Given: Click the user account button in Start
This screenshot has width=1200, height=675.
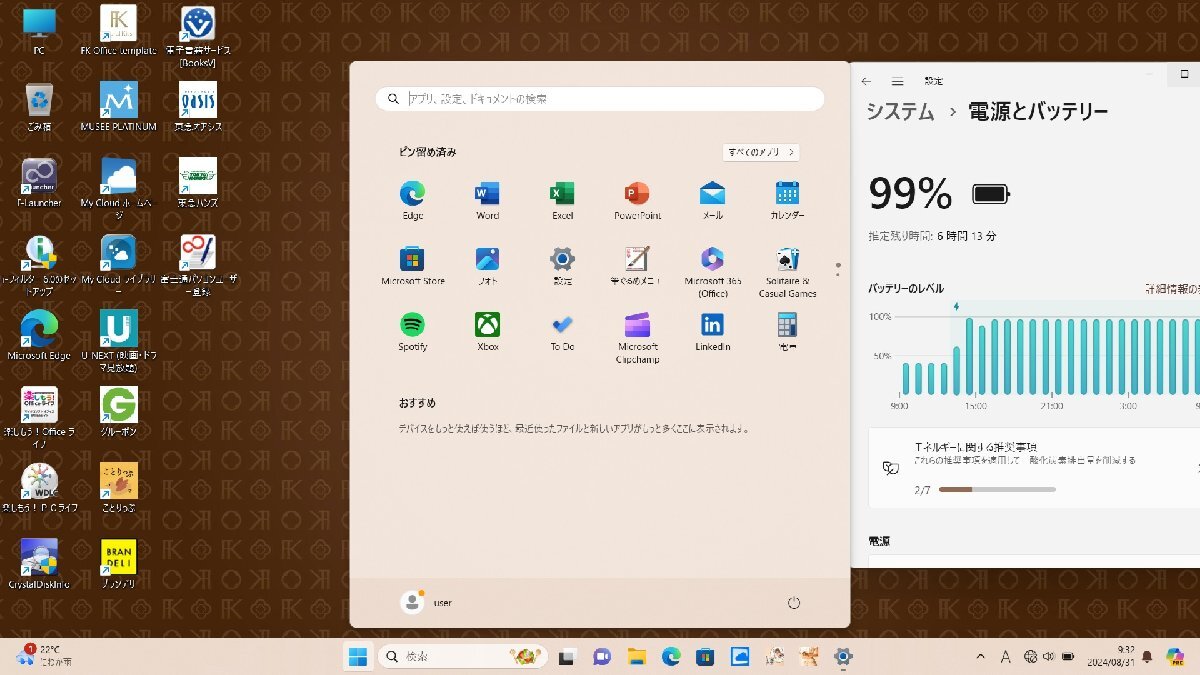Looking at the screenshot, I should point(426,603).
